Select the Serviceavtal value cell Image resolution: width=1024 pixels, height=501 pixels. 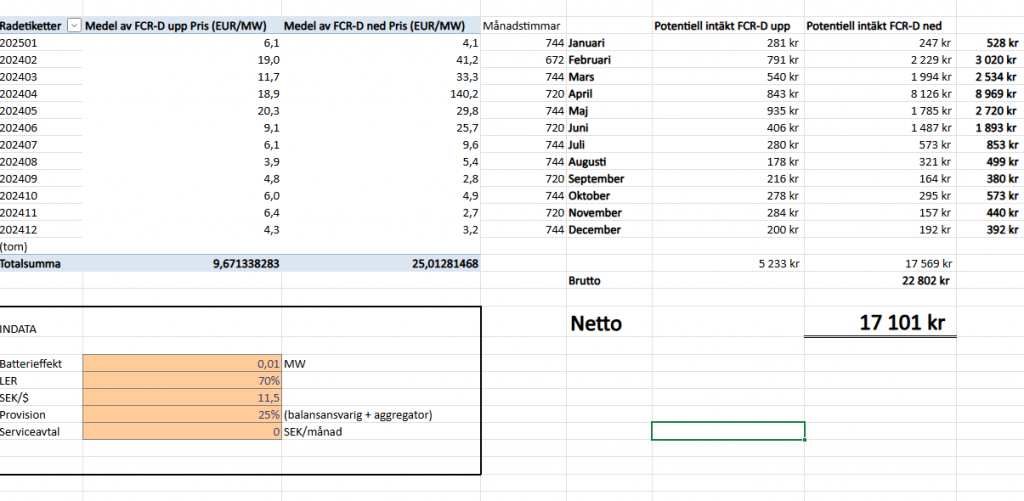tap(183, 431)
